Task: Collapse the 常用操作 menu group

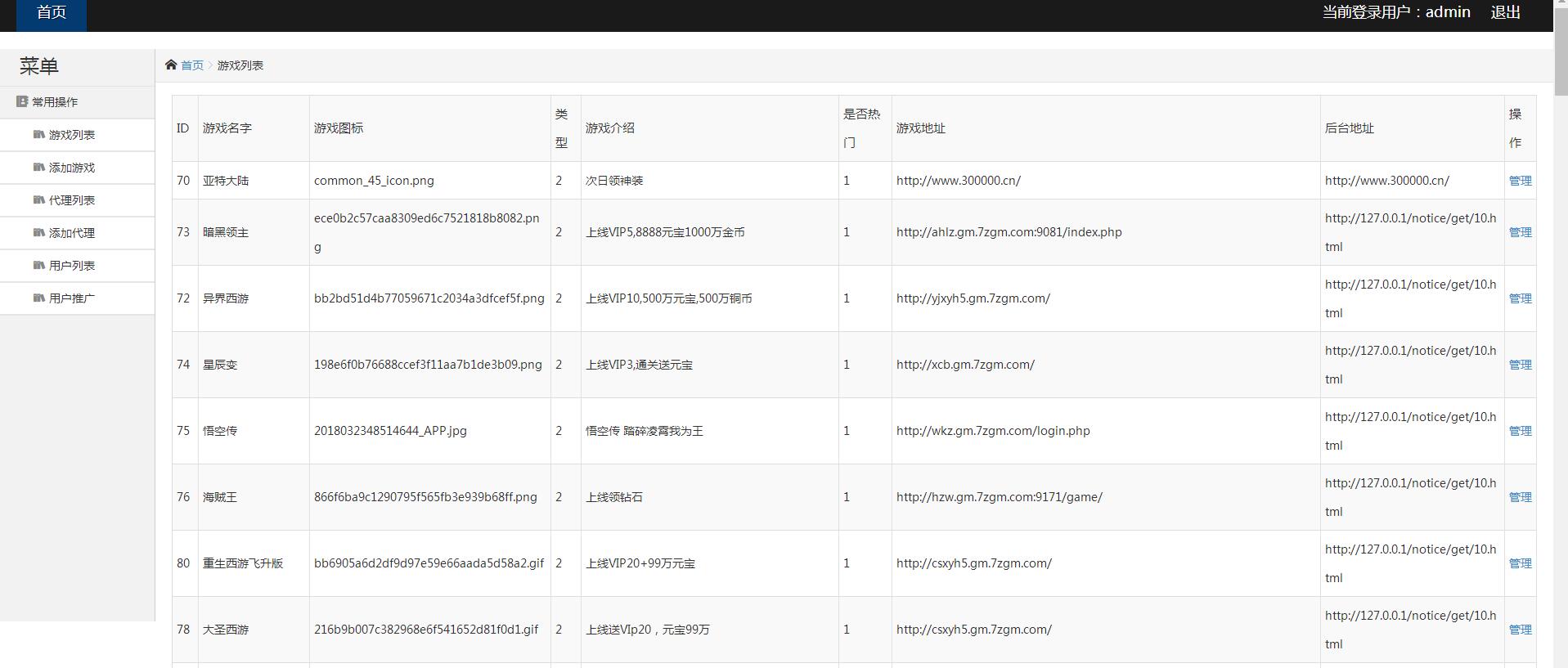Action: [55, 102]
